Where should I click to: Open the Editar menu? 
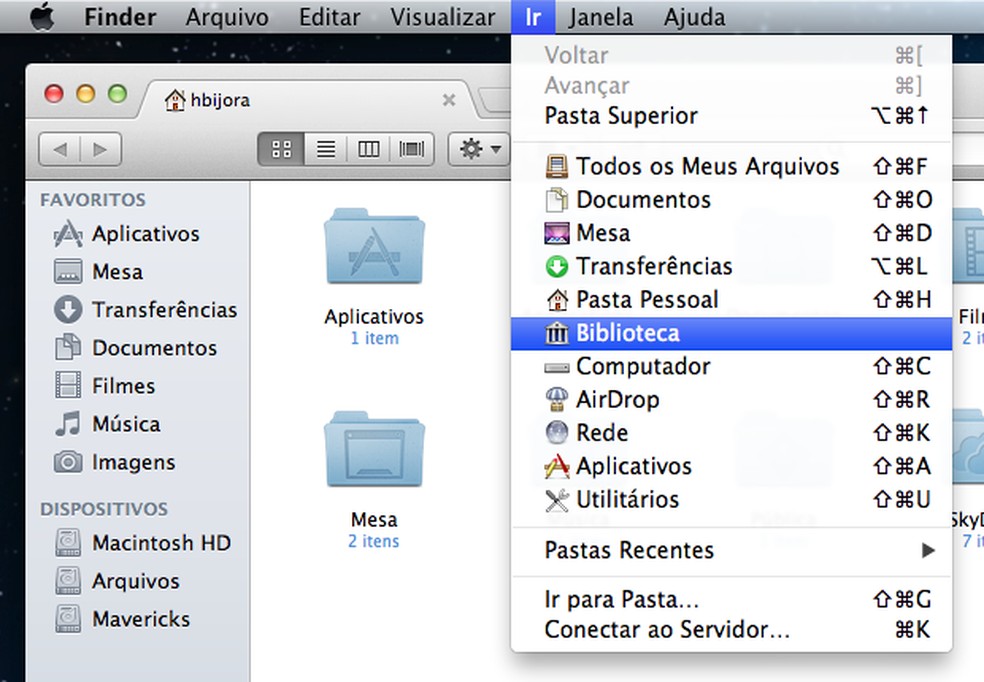329,17
